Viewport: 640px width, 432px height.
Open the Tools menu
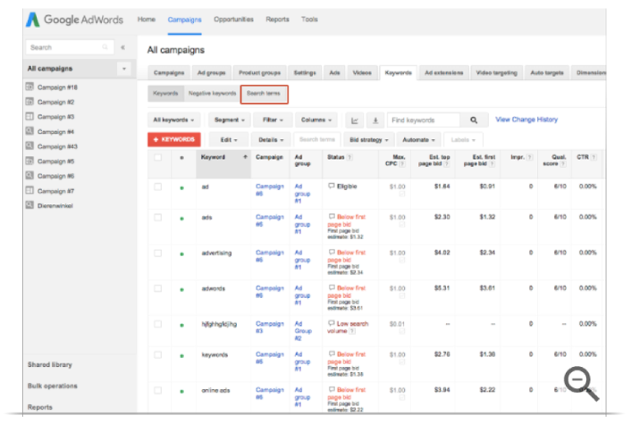[x=309, y=19]
